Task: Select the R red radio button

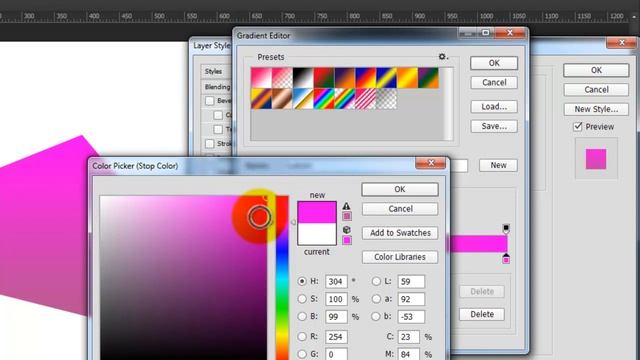Action: point(302,337)
